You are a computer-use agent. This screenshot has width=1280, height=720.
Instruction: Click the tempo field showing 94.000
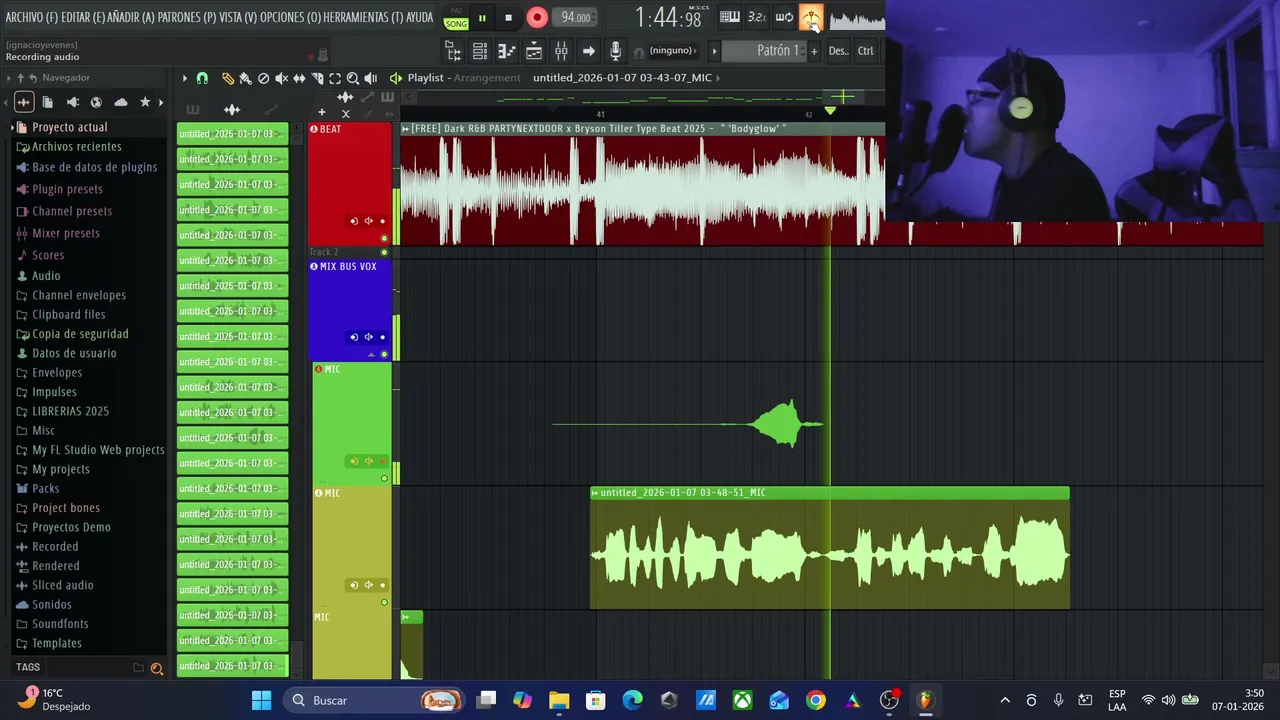[575, 17]
